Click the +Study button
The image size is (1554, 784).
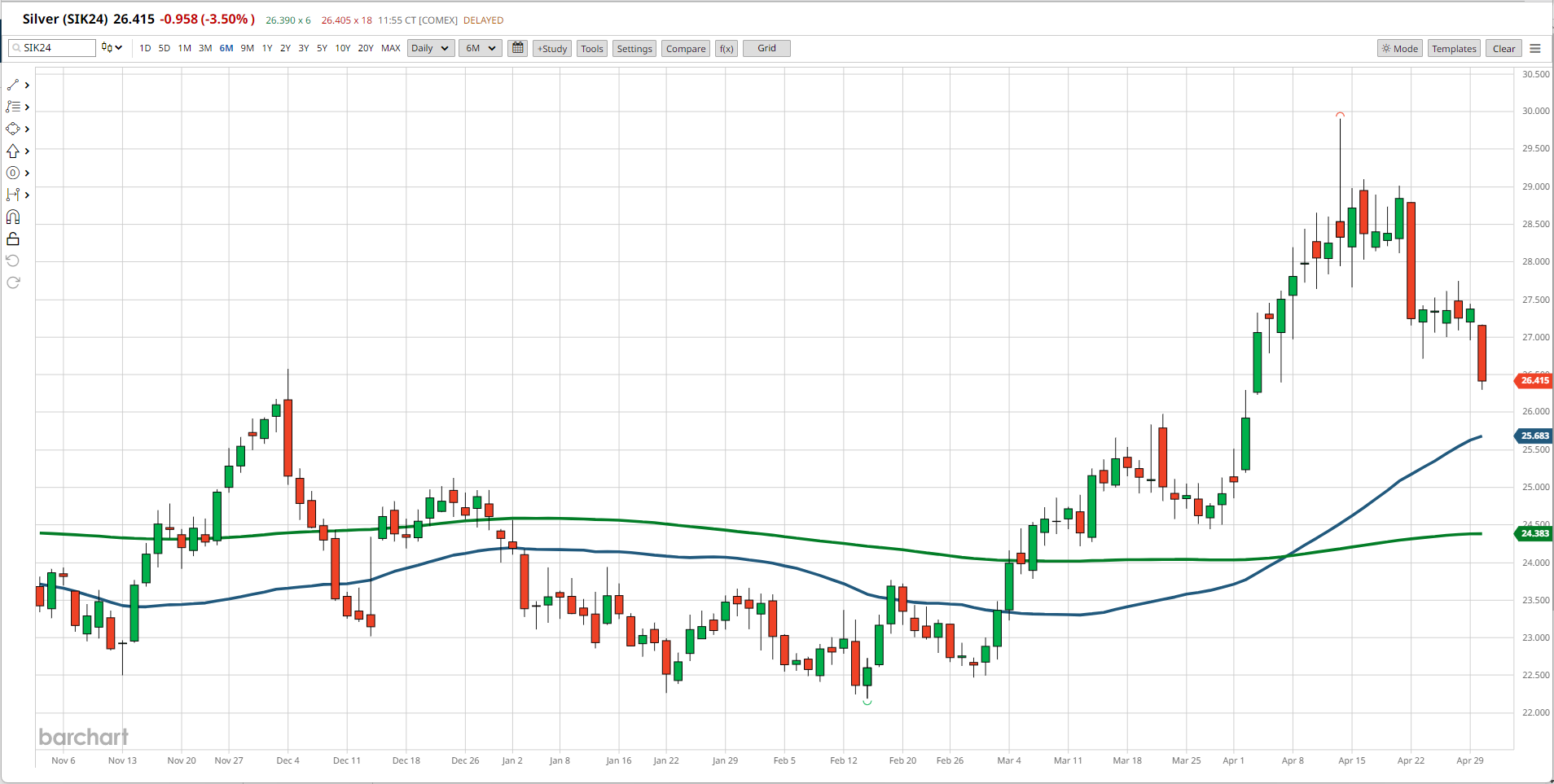tap(552, 49)
